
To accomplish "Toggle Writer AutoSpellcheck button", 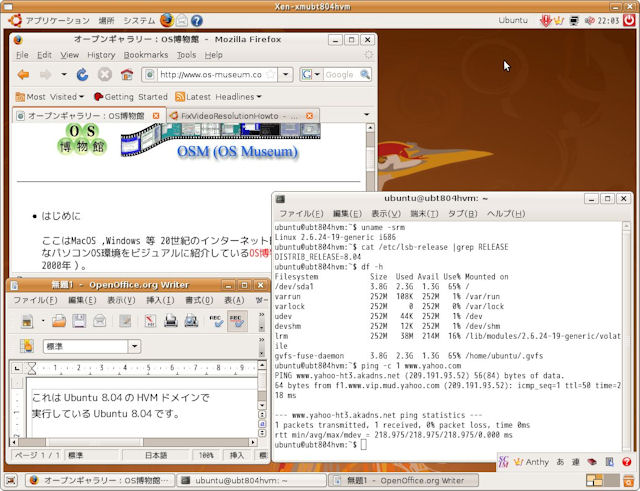I will (x=237, y=321).
